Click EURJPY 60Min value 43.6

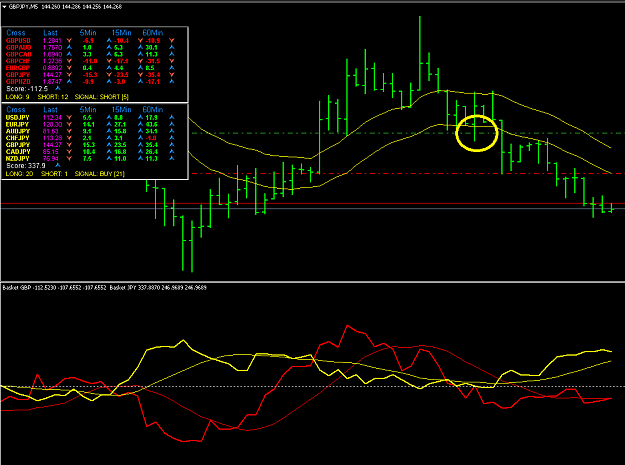click(x=152, y=124)
